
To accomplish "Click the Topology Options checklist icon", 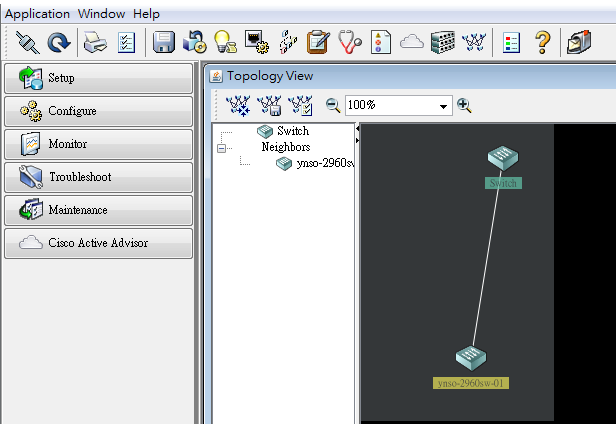I will (301, 106).
